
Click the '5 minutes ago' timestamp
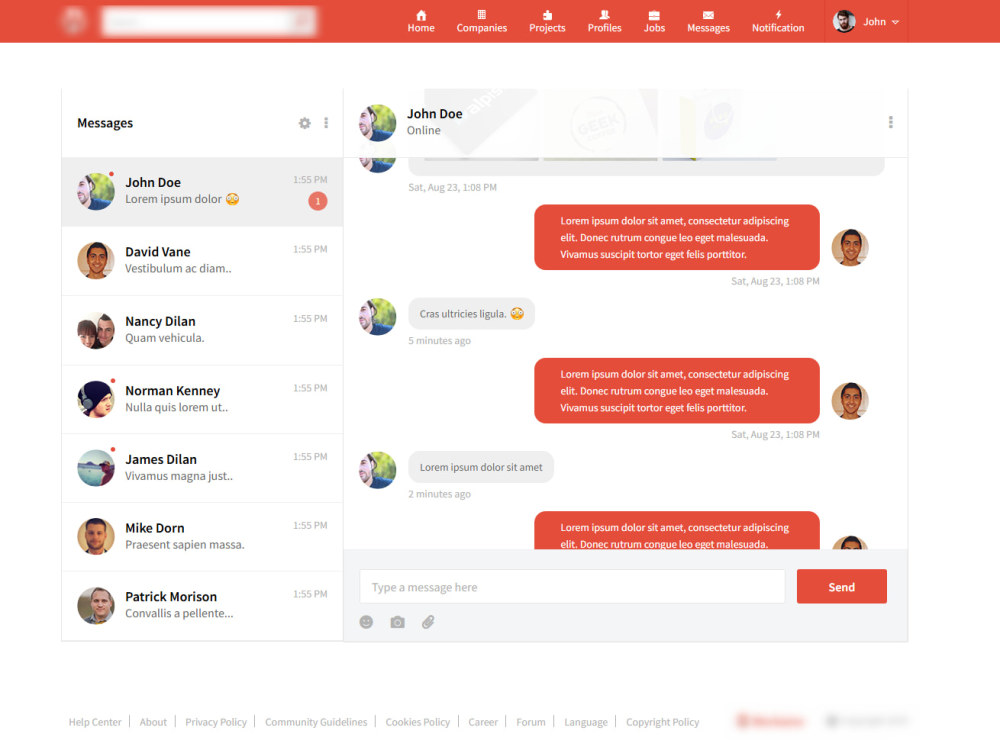pyautogui.click(x=439, y=341)
